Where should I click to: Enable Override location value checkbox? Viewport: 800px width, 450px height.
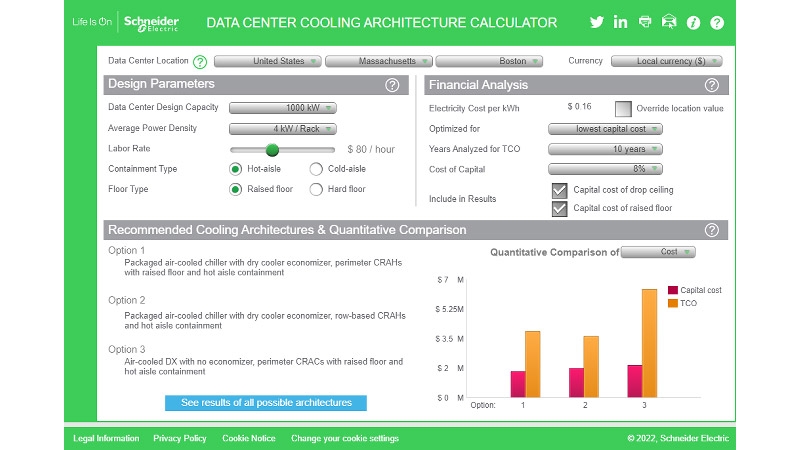click(623, 108)
